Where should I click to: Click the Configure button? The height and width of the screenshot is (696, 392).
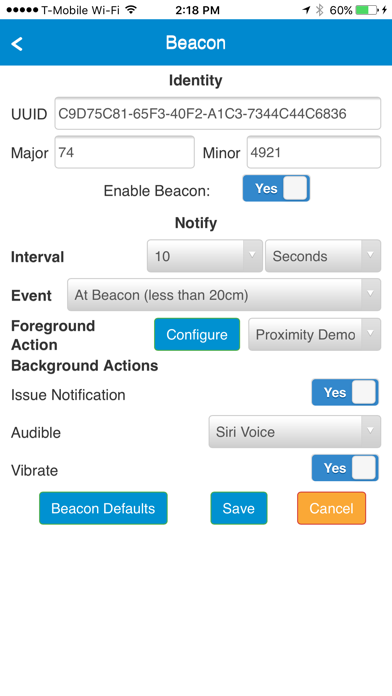tap(197, 334)
